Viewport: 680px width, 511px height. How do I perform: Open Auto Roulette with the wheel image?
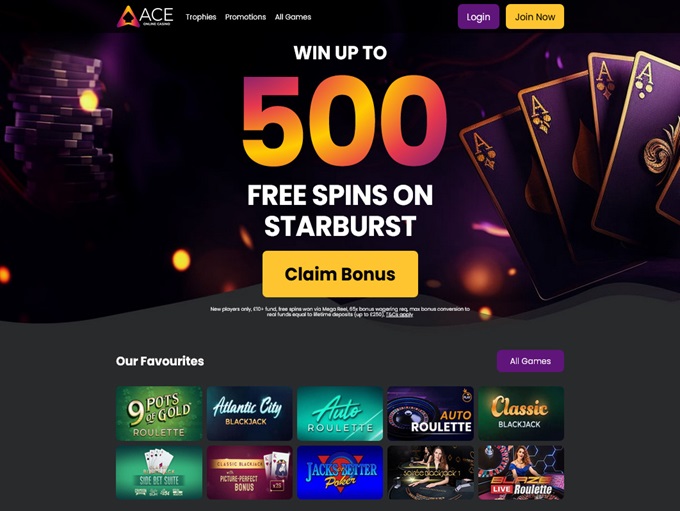[x=430, y=413]
